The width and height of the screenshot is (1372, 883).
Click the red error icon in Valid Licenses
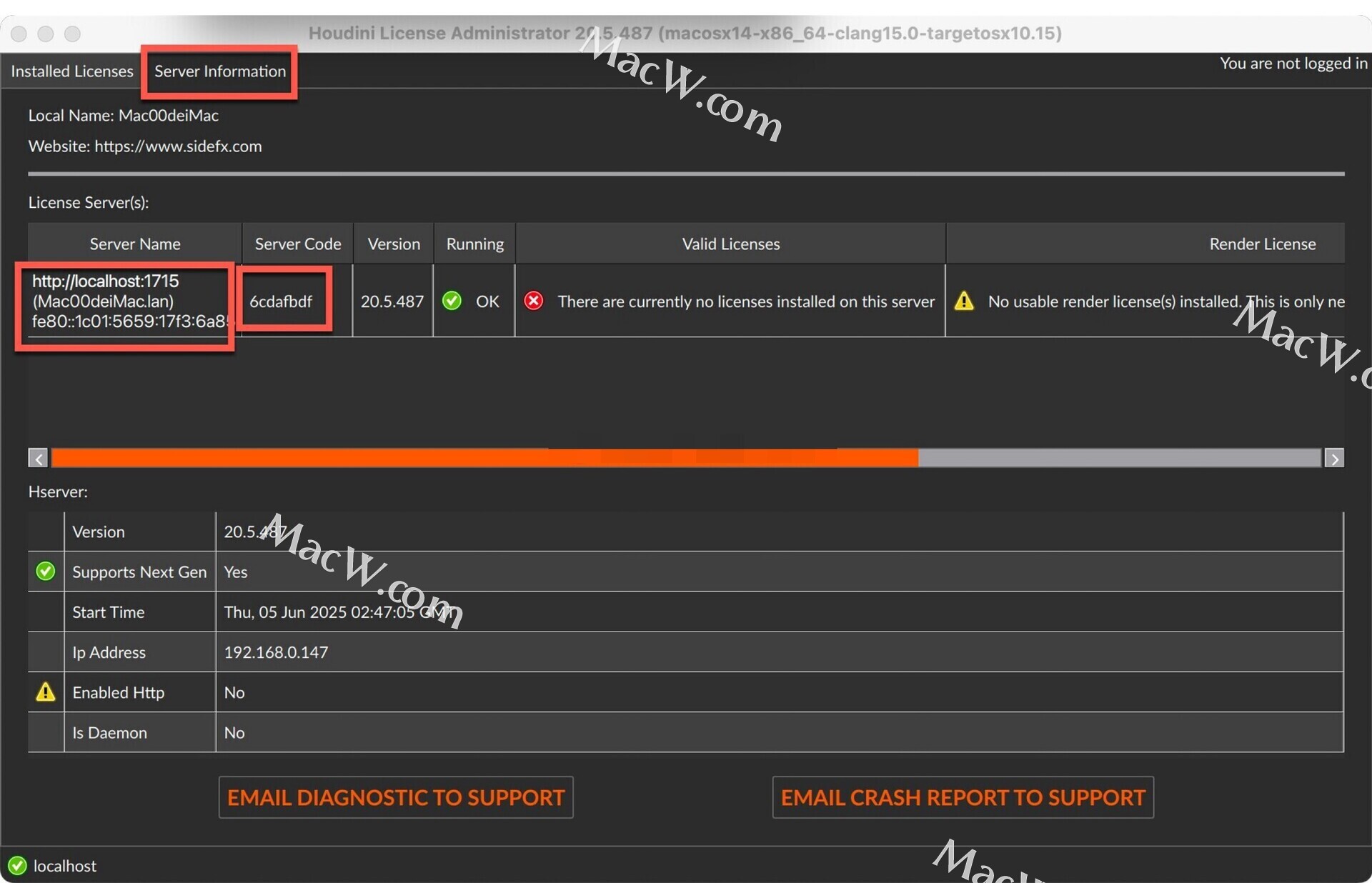pyautogui.click(x=533, y=301)
